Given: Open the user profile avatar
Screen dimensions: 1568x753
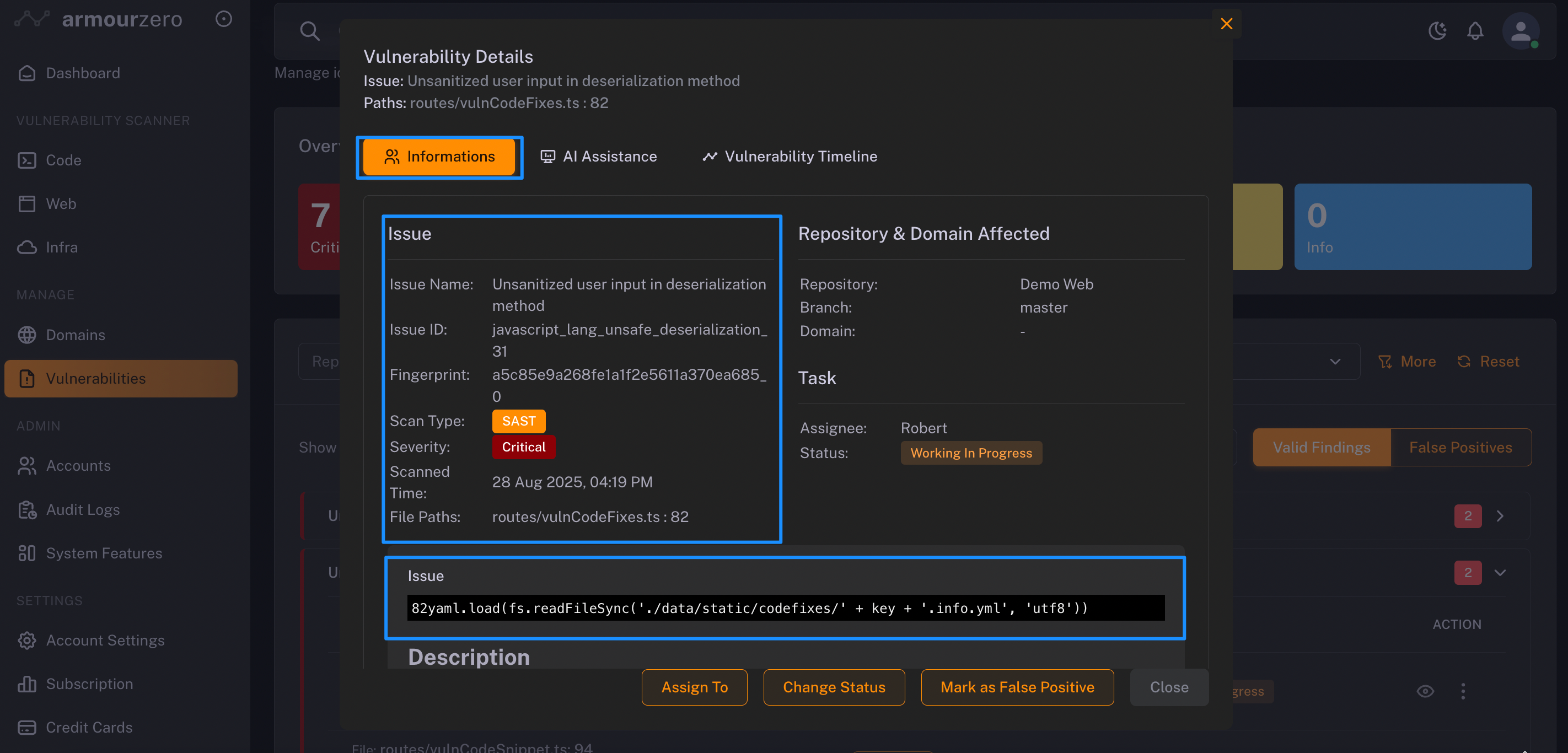Looking at the screenshot, I should pyautogui.click(x=1520, y=30).
